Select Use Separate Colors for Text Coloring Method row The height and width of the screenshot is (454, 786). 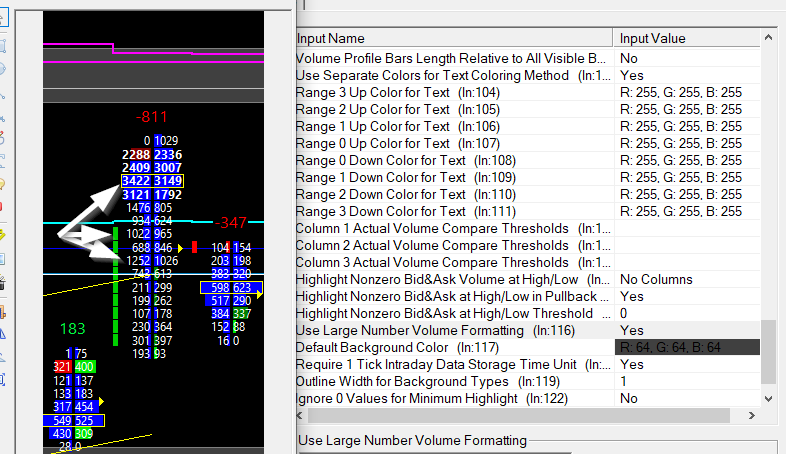455,75
